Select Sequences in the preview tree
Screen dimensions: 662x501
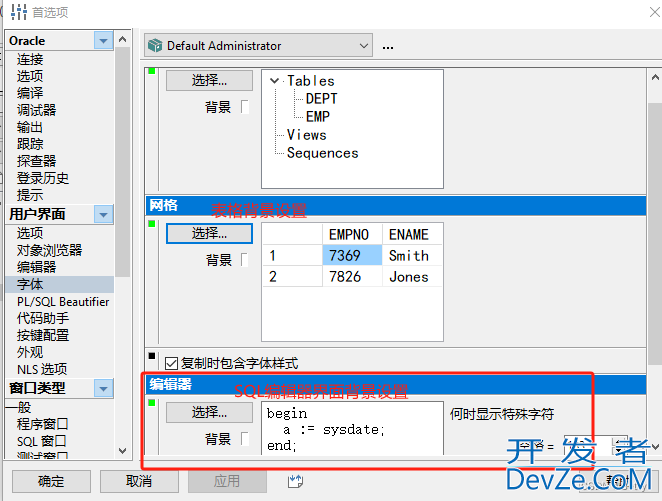coord(323,153)
